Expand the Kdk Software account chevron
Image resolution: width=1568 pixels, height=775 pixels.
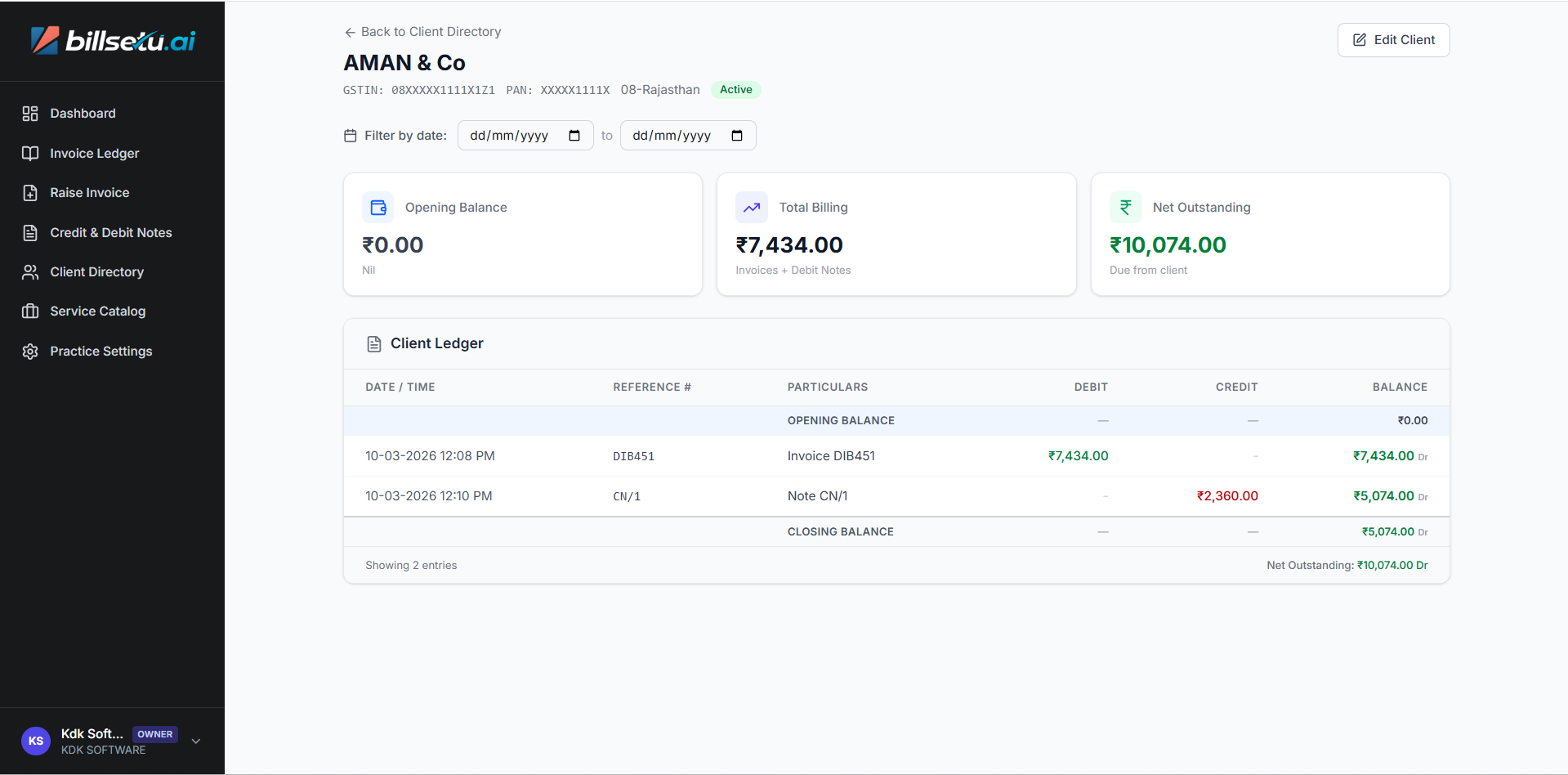click(196, 741)
